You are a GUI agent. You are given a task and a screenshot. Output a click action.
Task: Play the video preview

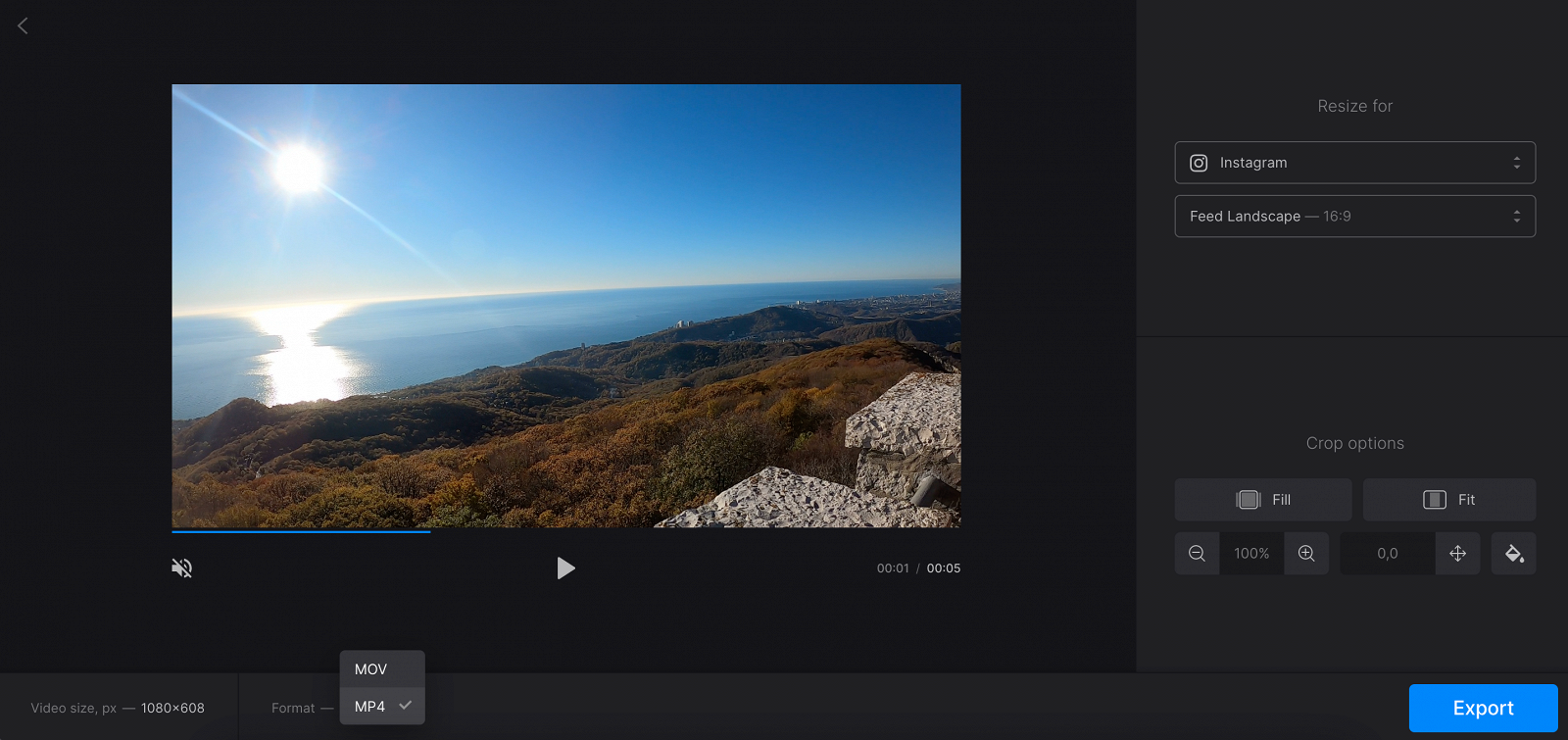565,568
